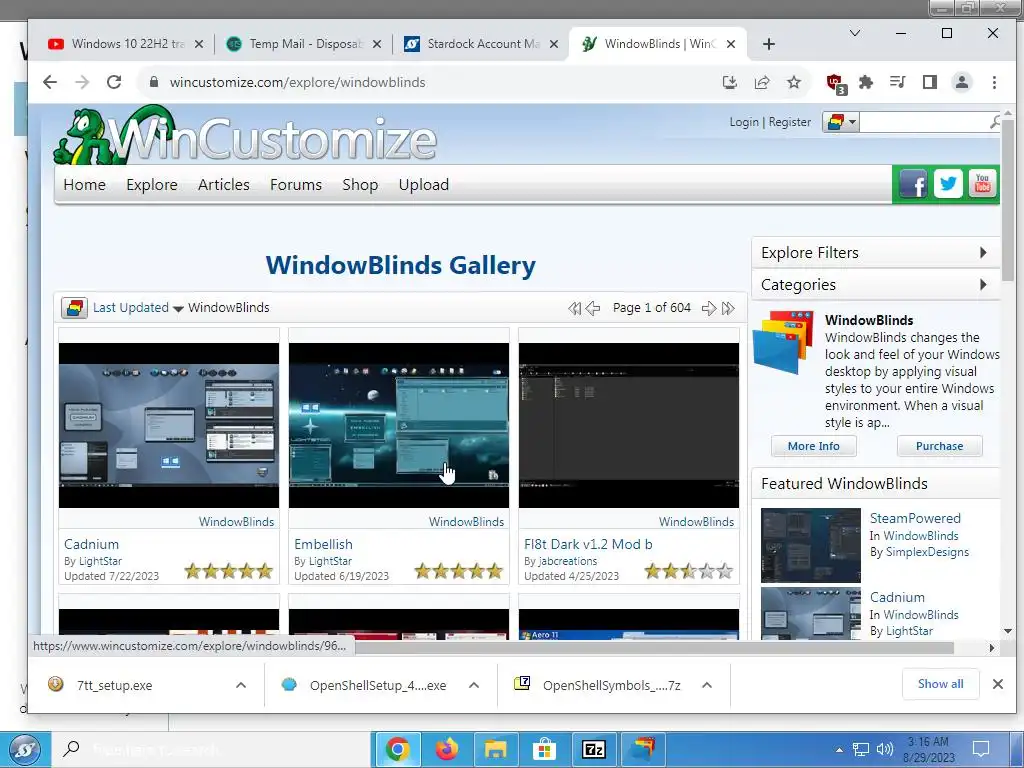This screenshot has height=768, width=1024.
Task: Open the Extensions puzzle icon
Action: point(866,82)
